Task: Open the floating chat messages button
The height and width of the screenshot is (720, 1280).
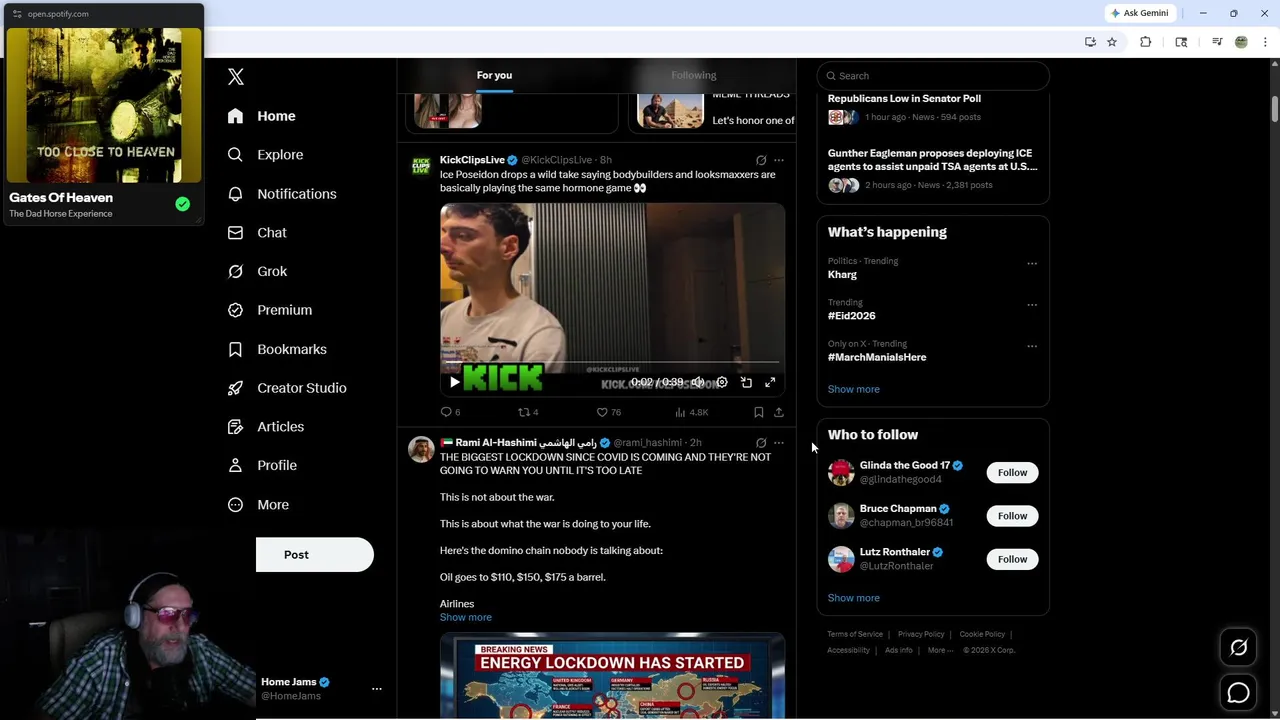Action: coord(1238,692)
